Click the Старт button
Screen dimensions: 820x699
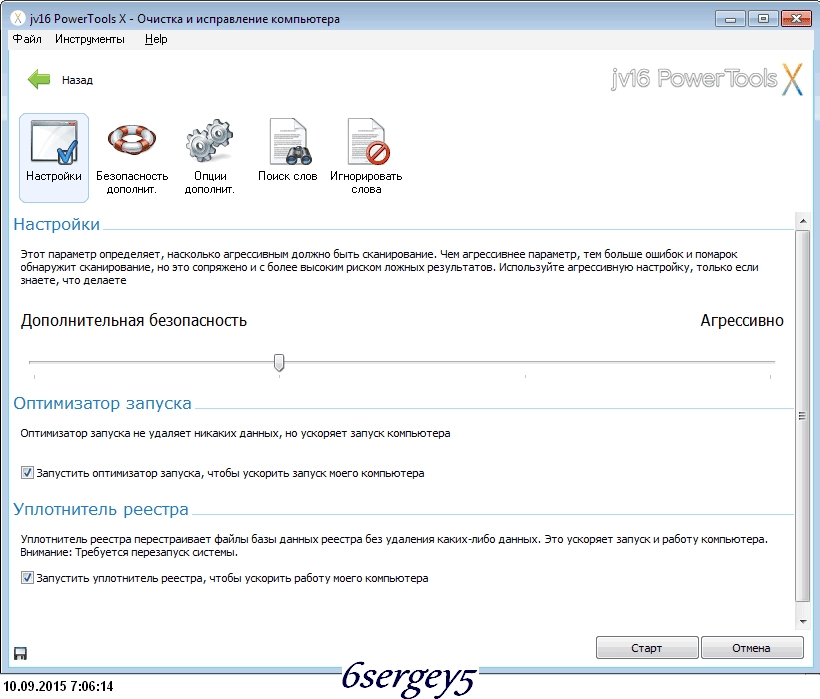(647, 648)
